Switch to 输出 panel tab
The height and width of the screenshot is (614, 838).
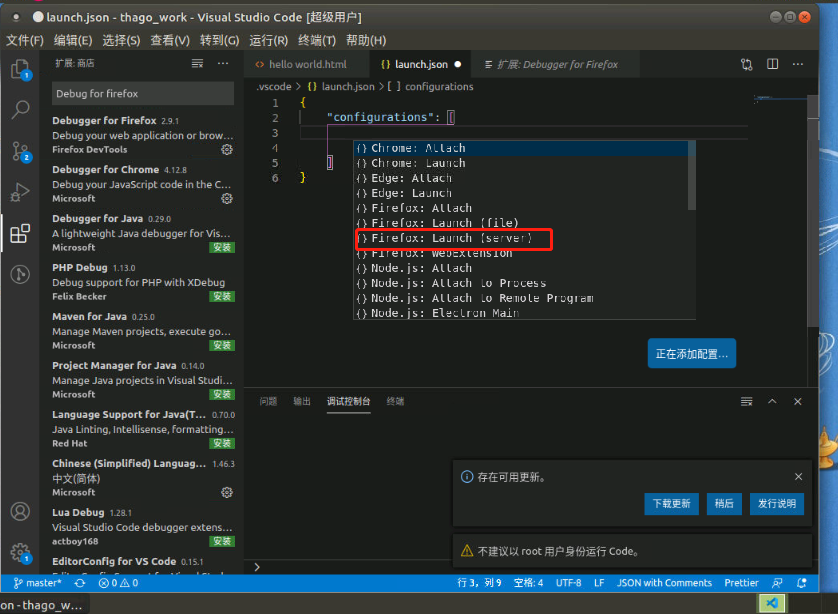click(x=302, y=401)
